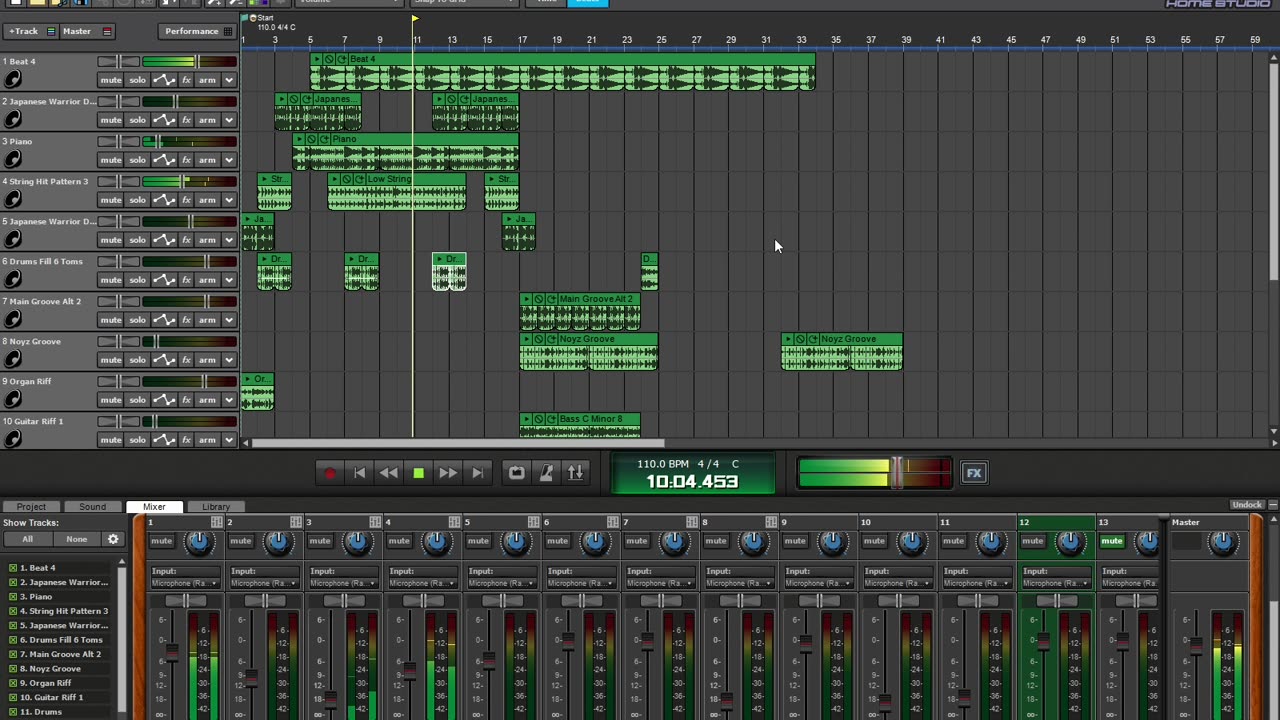Open channel 9 input Microphone dropdown
The image size is (1280, 720).
pos(818,583)
